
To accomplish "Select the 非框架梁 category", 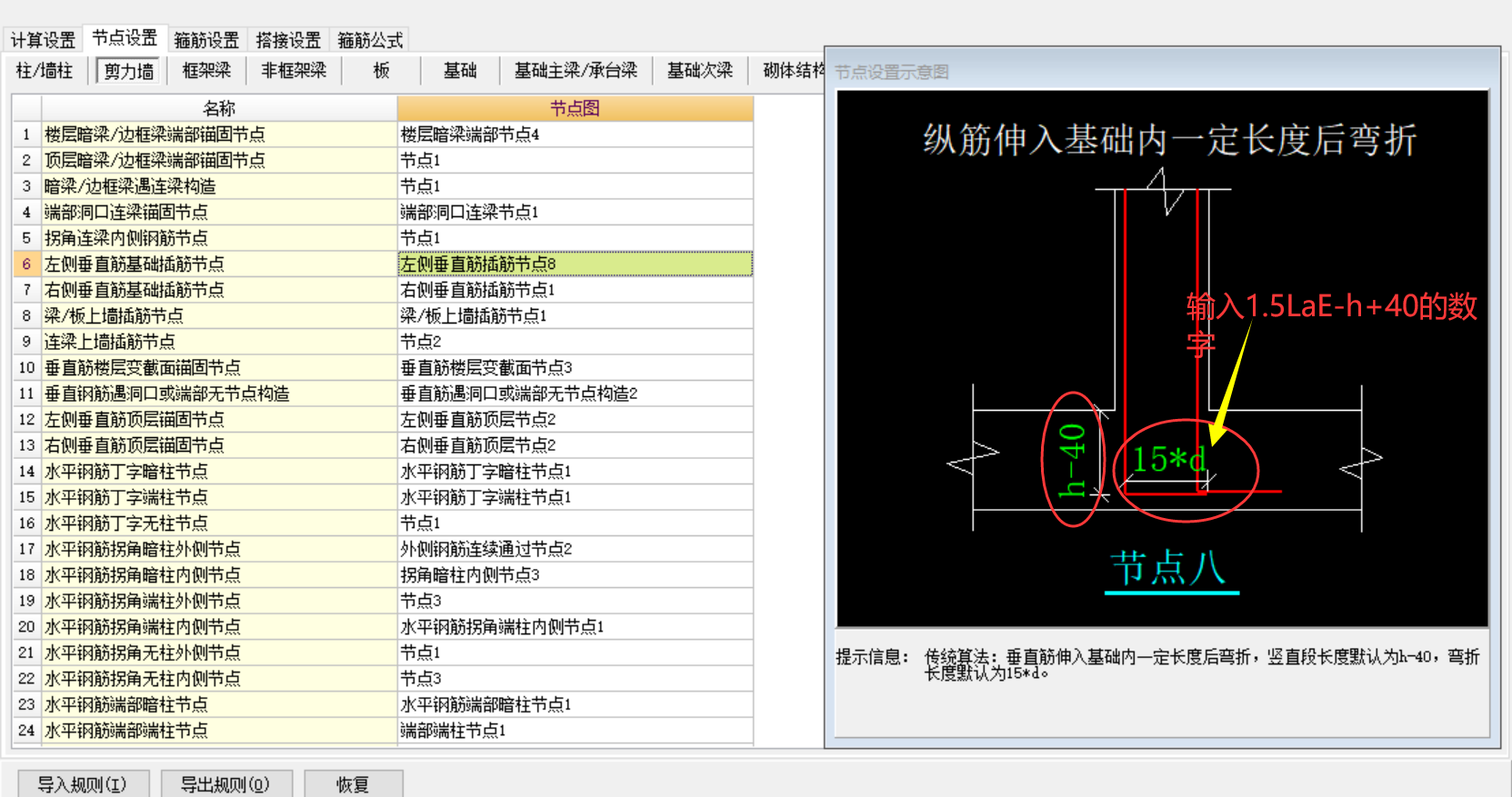I will (293, 70).
